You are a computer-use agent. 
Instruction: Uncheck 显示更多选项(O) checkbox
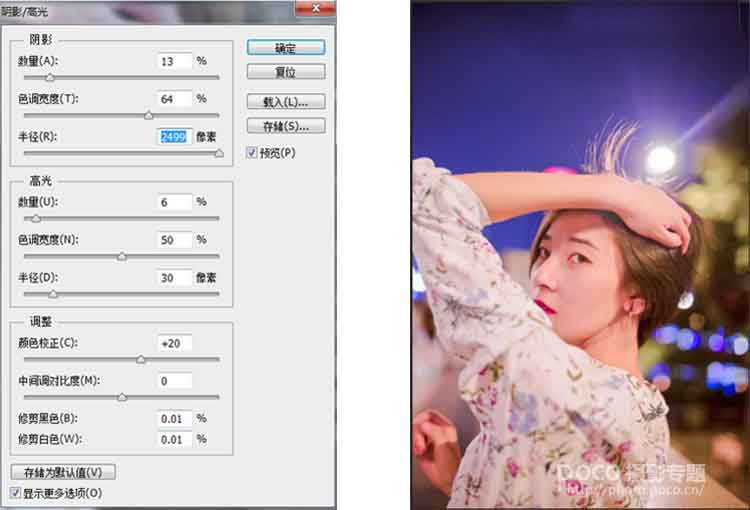pos(16,493)
